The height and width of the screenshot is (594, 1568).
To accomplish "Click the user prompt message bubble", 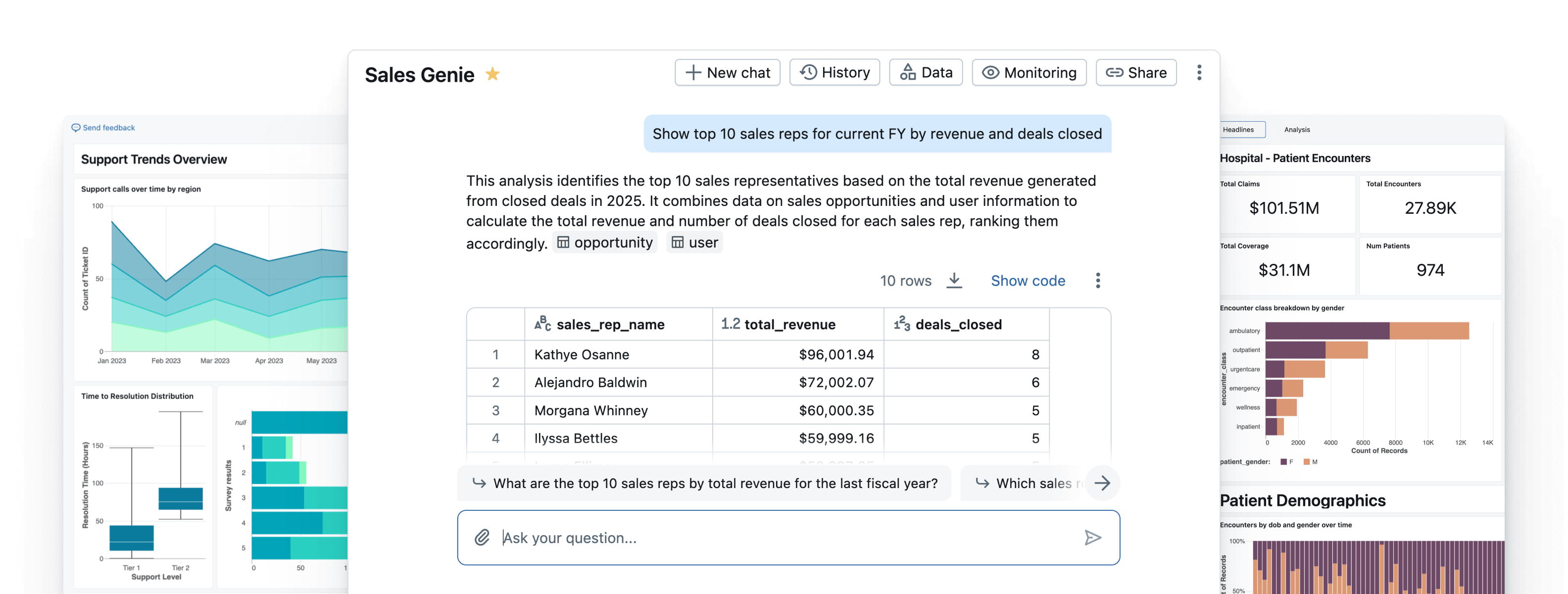I will pyautogui.click(x=877, y=133).
